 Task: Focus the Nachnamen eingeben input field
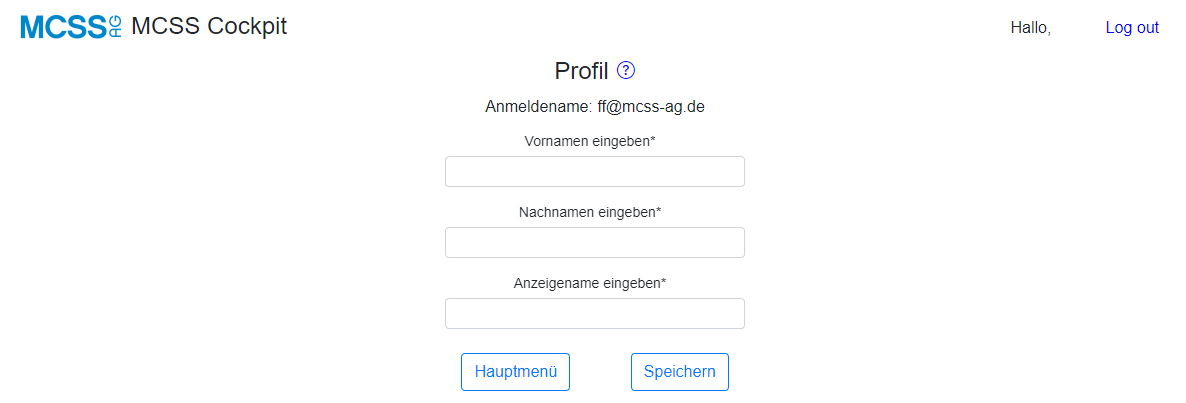click(x=595, y=243)
